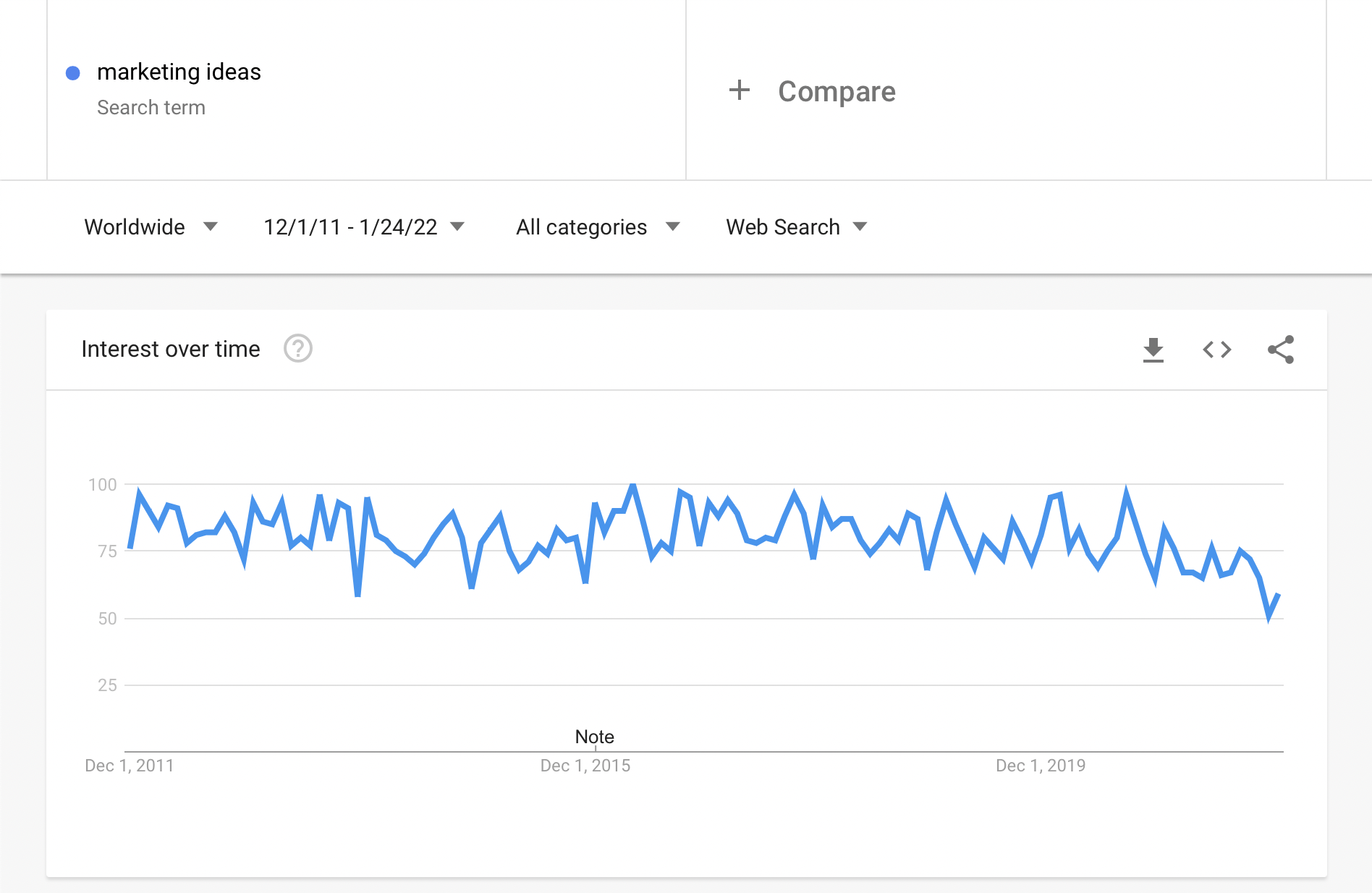Image resolution: width=1372 pixels, height=893 pixels.
Task: Click the Note marker on the chart
Action: (x=595, y=737)
